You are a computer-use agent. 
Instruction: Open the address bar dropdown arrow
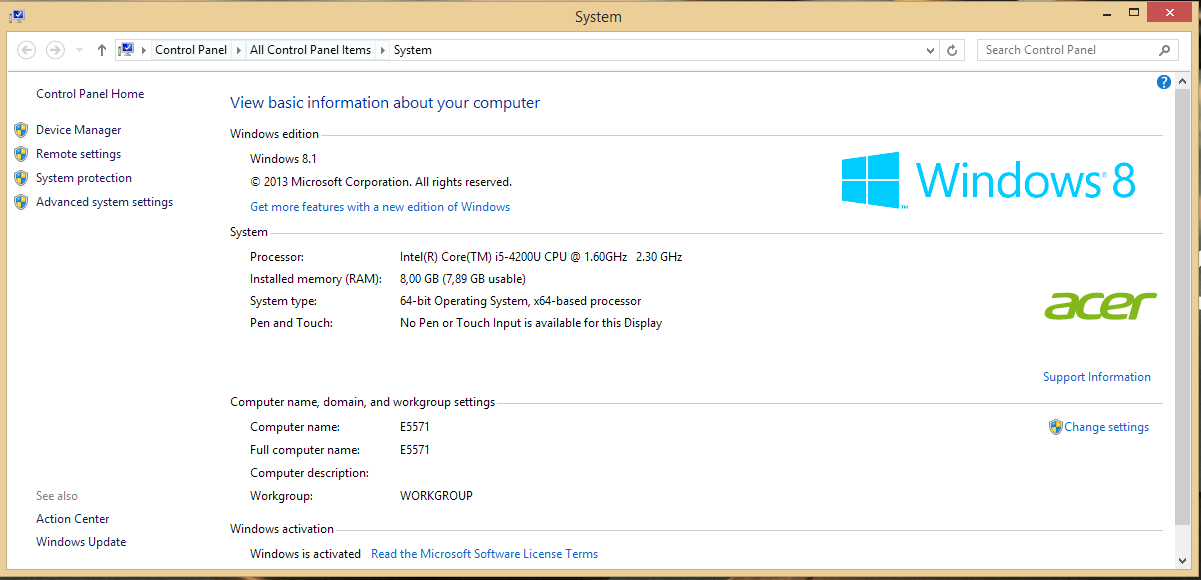(x=930, y=49)
